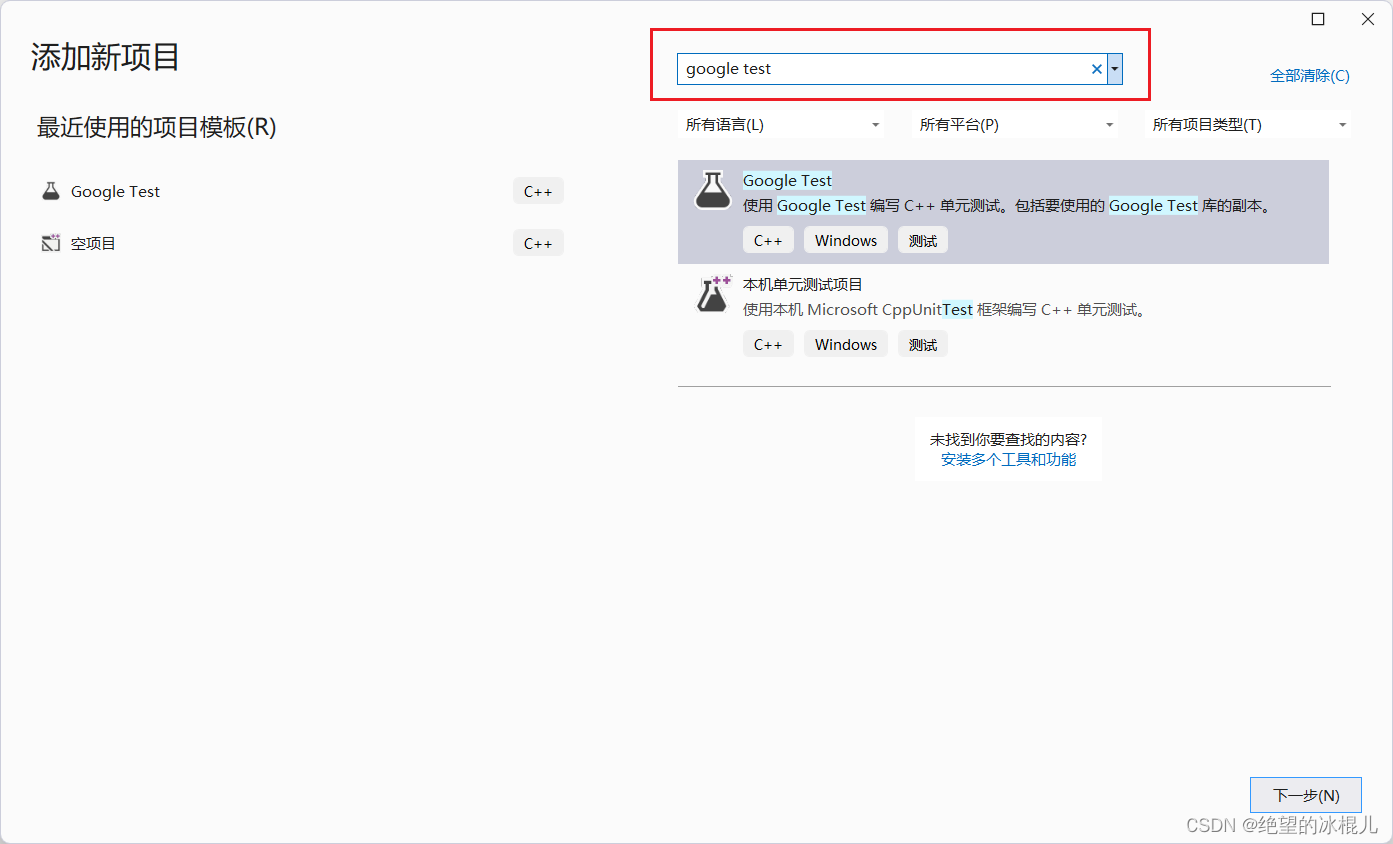Maximize the 添加新项目 dialog window

[1318, 19]
